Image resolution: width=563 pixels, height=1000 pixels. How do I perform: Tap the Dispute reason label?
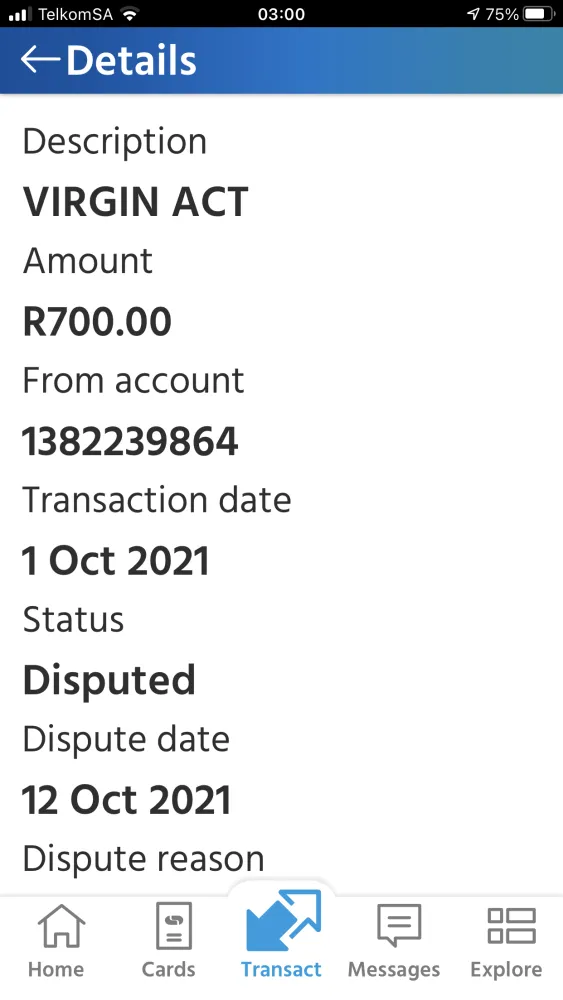point(143,858)
